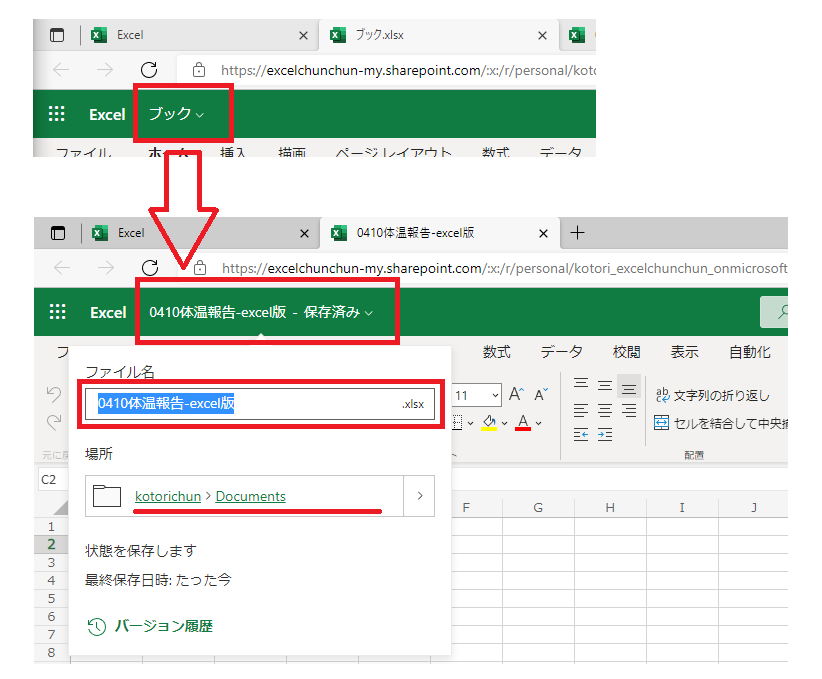The height and width of the screenshot is (679, 822).
Task: Edit the ファイル名 text field
Action: (260, 404)
